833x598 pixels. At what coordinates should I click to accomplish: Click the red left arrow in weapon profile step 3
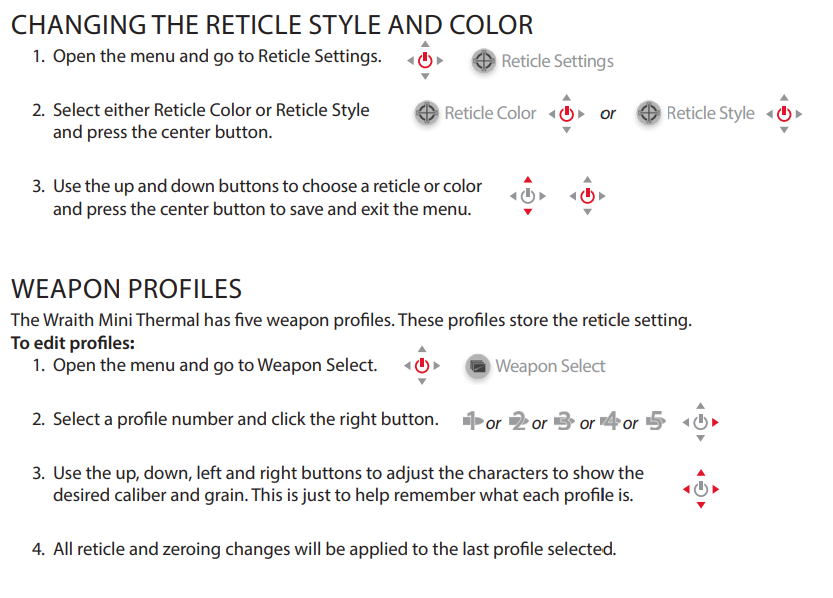686,489
